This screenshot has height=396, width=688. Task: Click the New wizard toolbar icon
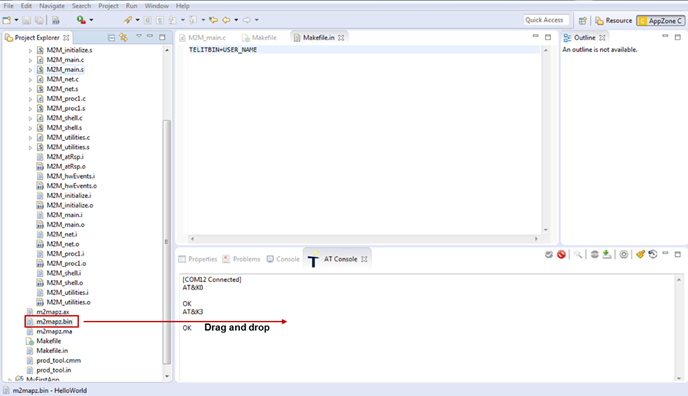pyautogui.click(x=7, y=20)
